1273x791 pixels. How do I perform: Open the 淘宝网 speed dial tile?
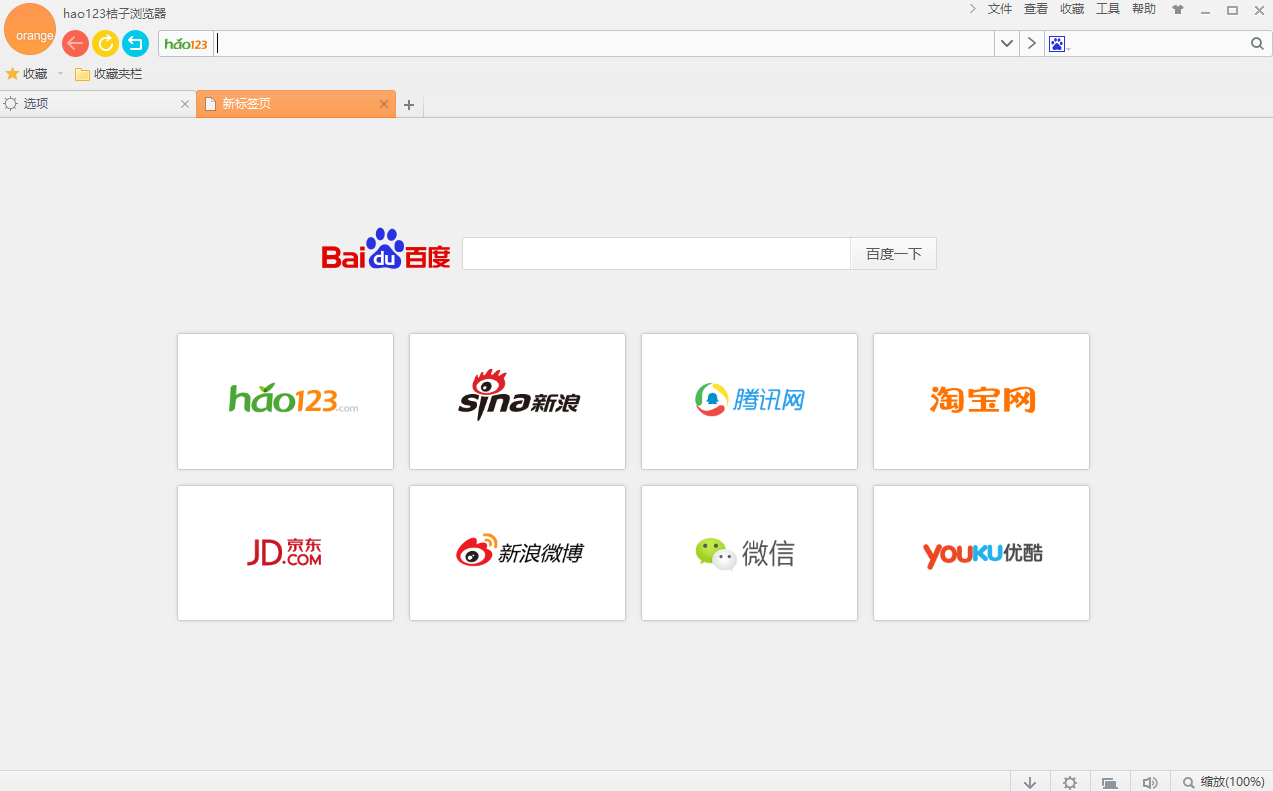coord(981,401)
